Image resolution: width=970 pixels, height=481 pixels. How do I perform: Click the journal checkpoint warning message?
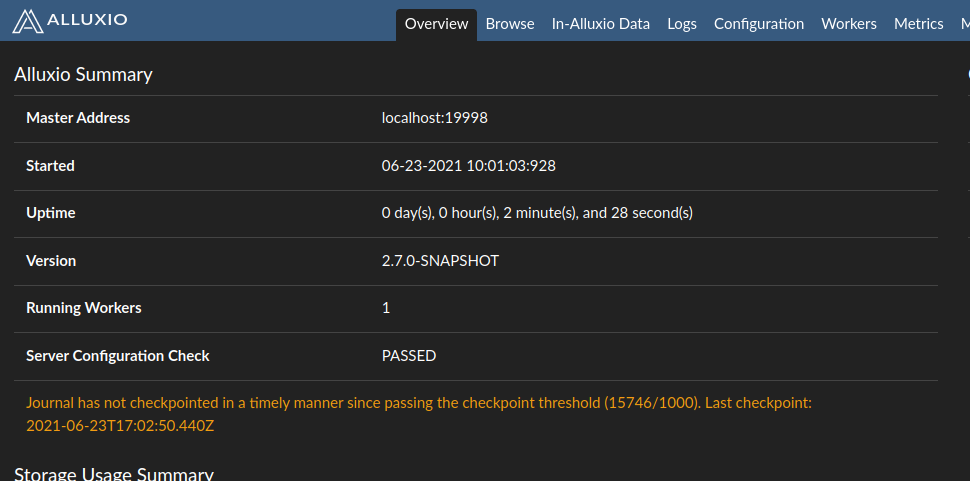(x=419, y=414)
